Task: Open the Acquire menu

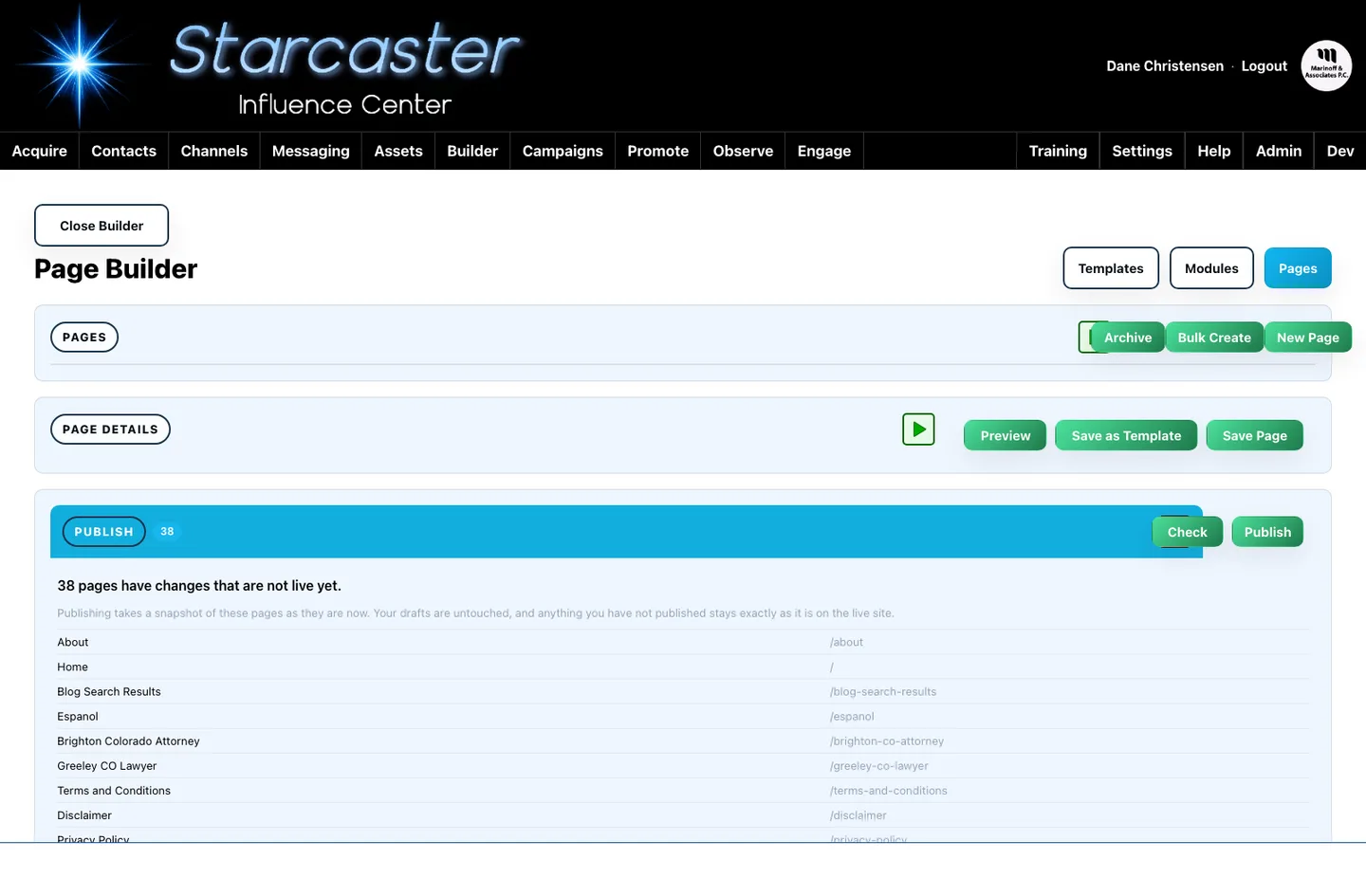Action: click(x=40, y=151)
